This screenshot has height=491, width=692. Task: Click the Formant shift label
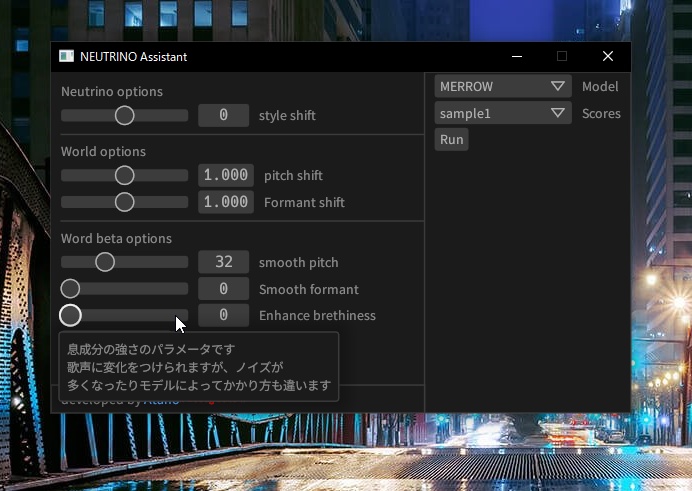tap(304, 202)
